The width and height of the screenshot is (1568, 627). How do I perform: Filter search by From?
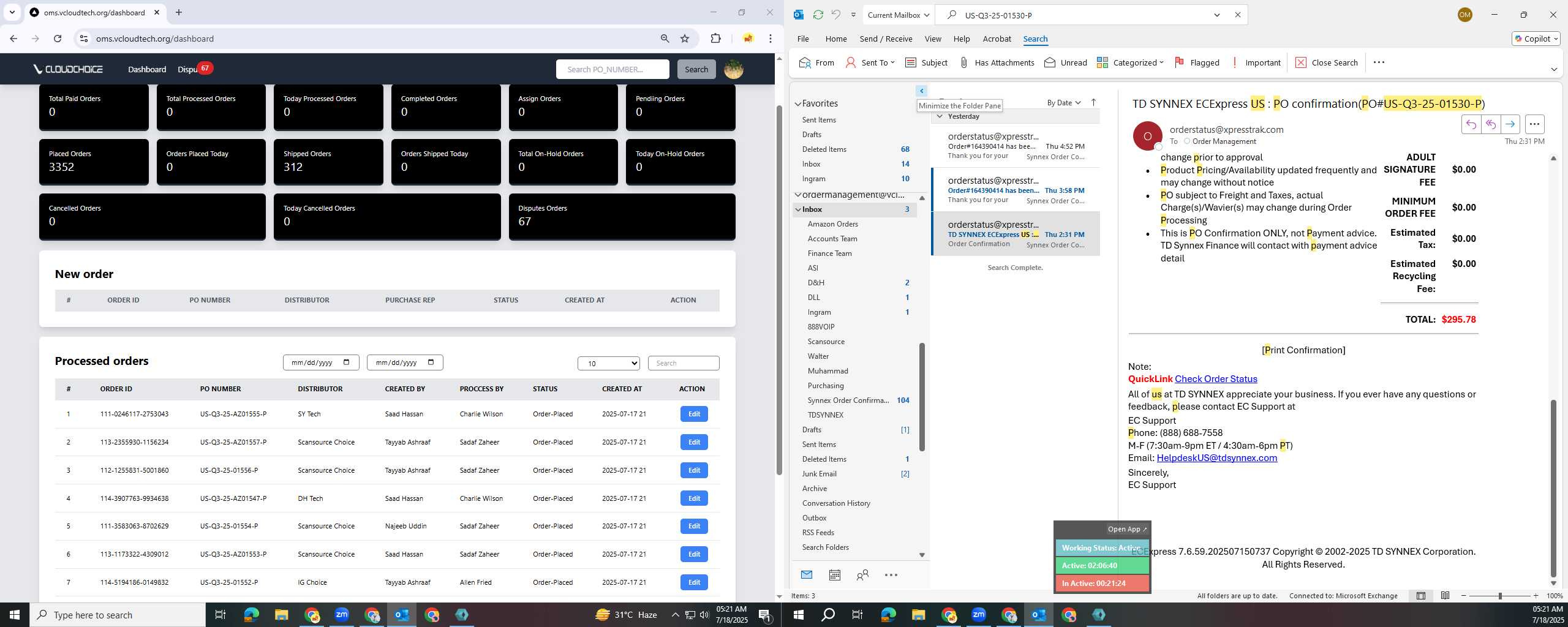coord(816,62)
